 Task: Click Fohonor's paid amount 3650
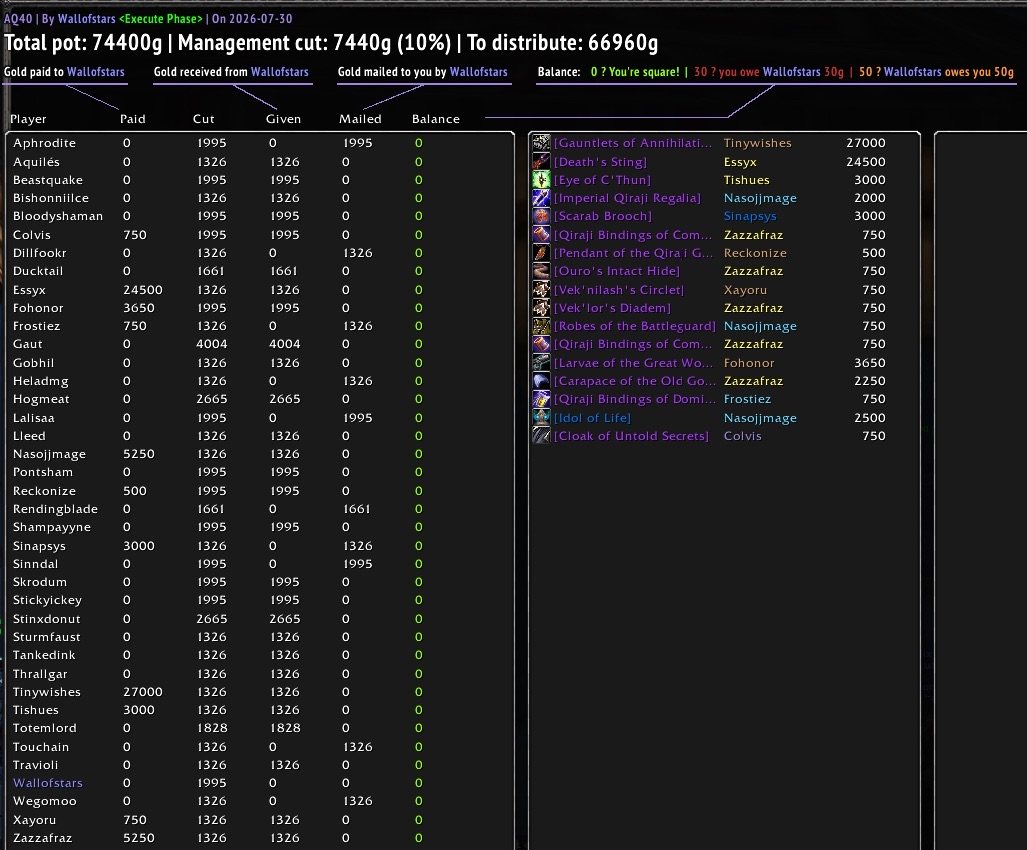139,308
